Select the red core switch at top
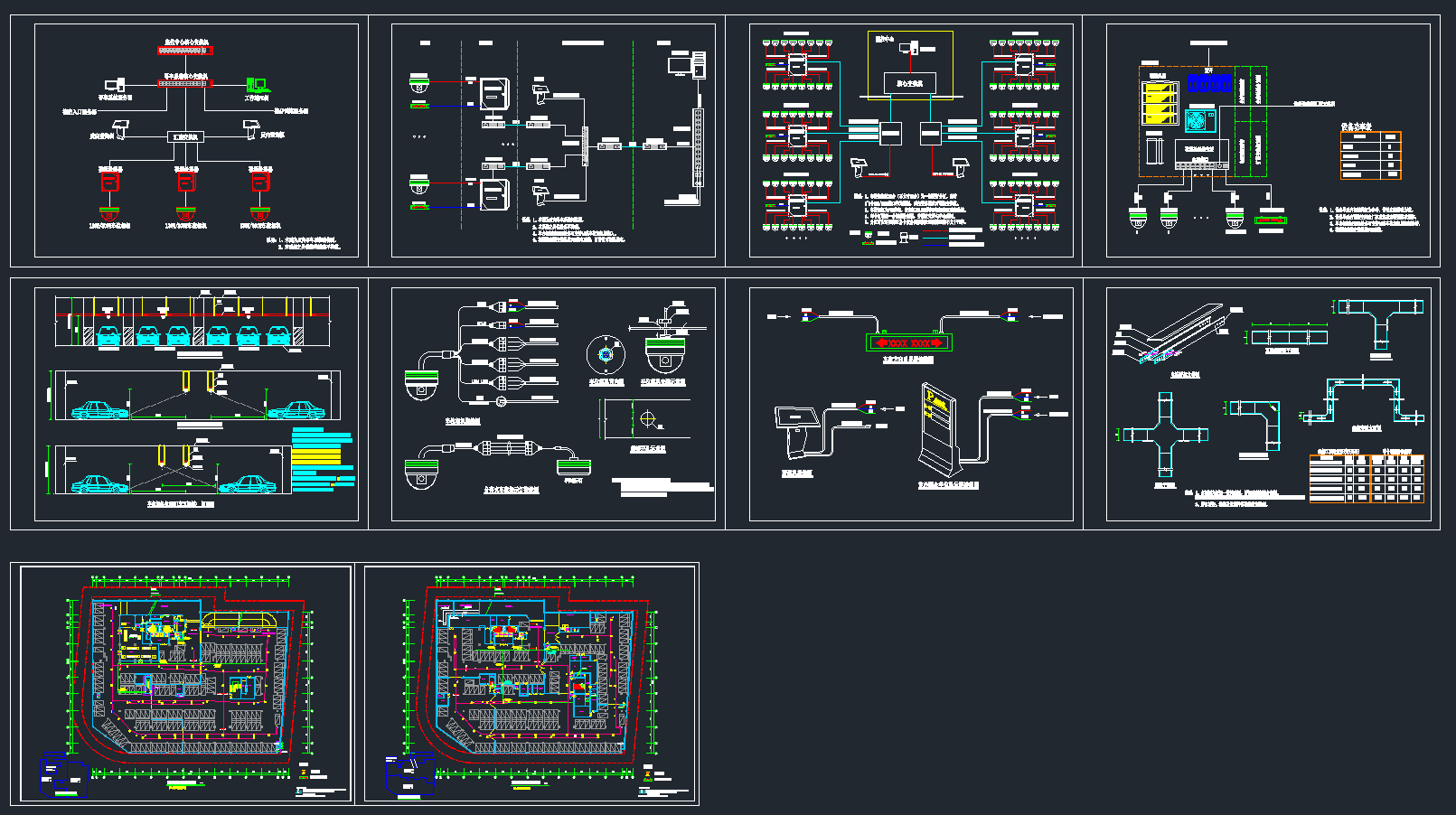Viewport: 1456px width, 815px height. [184, 51]
